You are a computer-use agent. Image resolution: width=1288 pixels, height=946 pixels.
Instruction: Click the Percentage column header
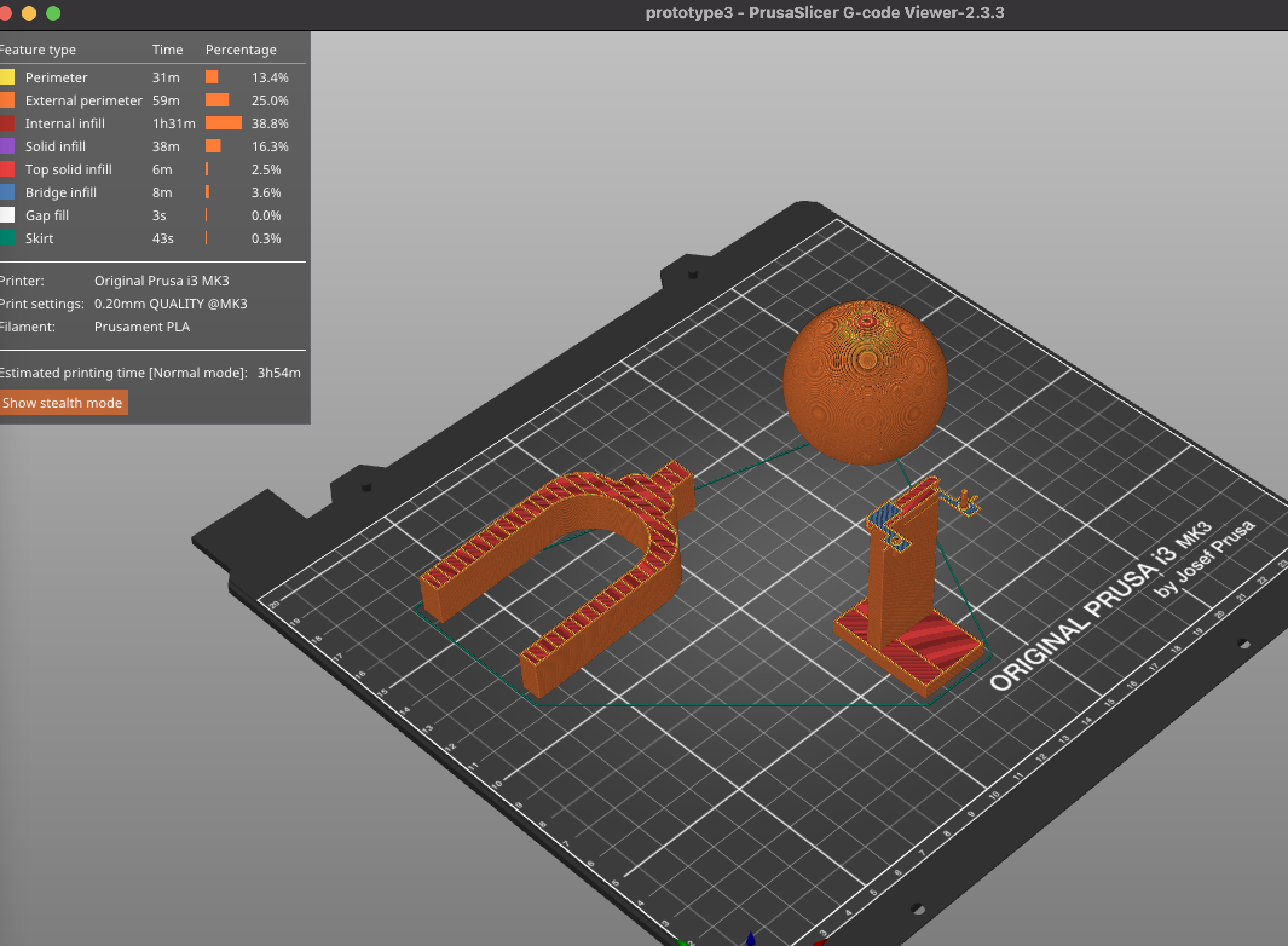pyautogui.click(x=241, y=50)
